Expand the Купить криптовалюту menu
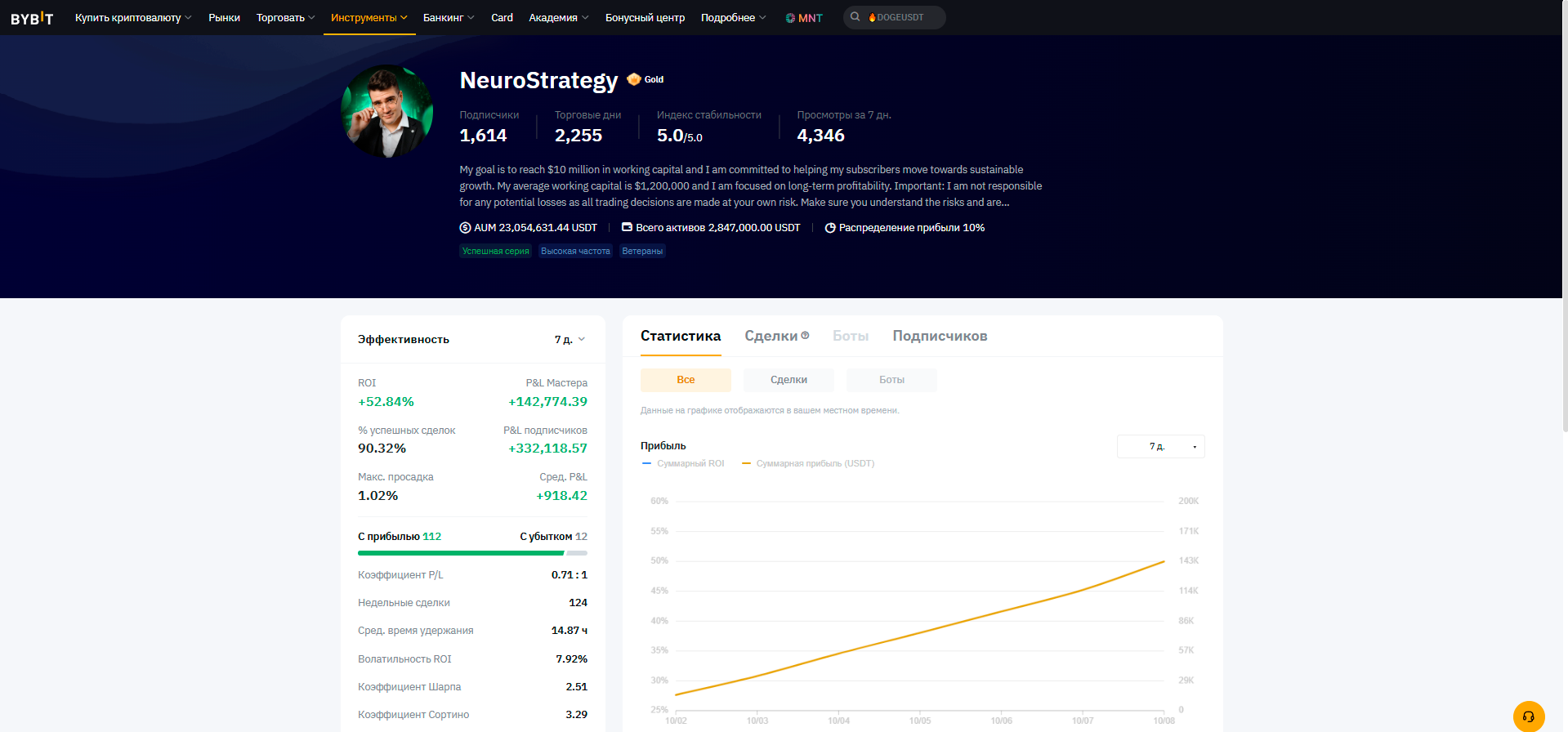 tap(133, 18)
